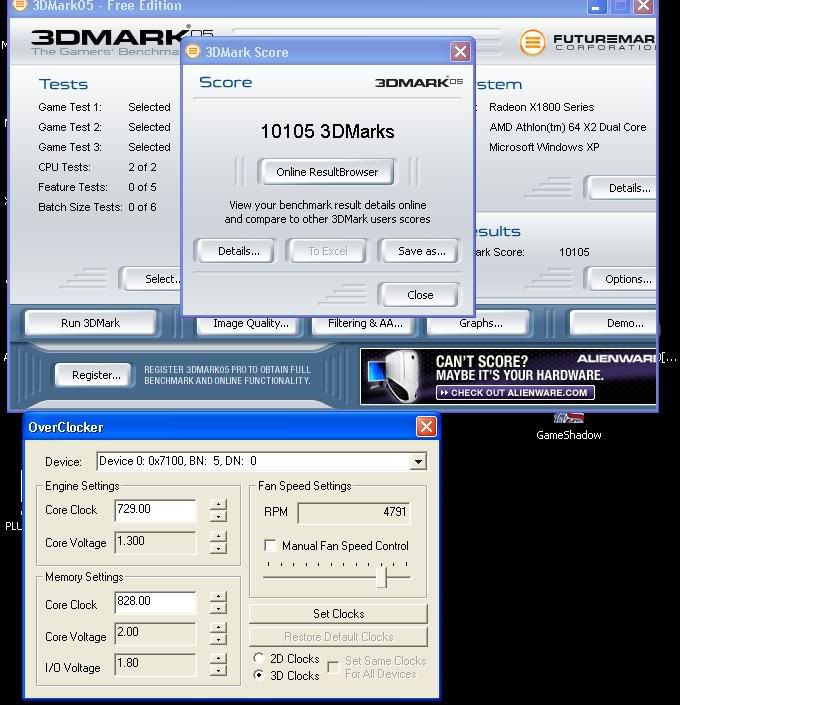Decrease Engine Core Clock with down arrow
The image size is (840, 705).
(x=218, y=516)
